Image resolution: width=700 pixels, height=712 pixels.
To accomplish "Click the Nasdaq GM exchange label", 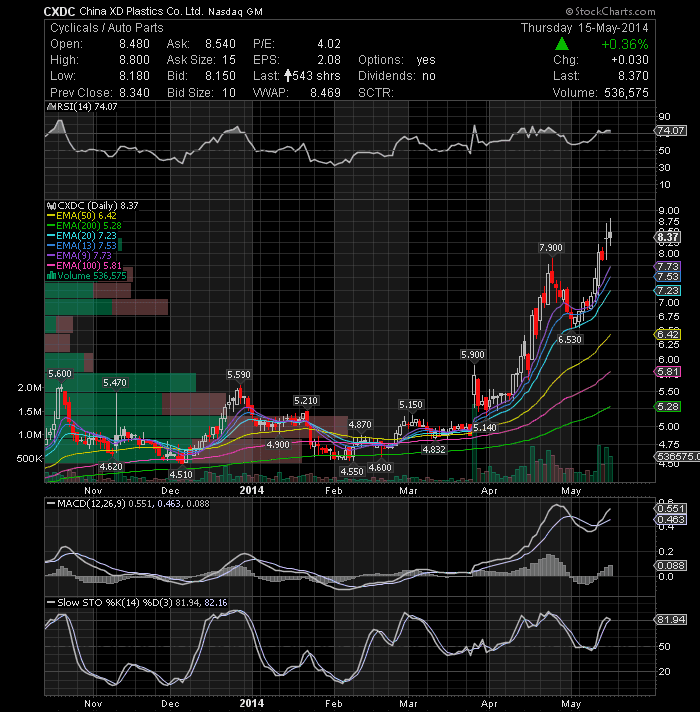I will [x=235, y=12].
